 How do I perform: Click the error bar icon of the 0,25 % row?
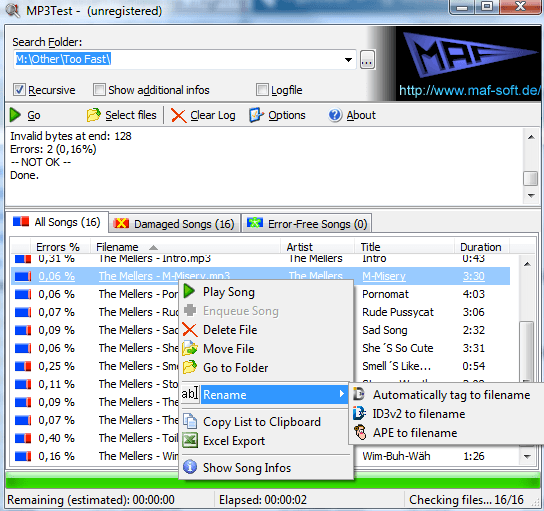23,366
